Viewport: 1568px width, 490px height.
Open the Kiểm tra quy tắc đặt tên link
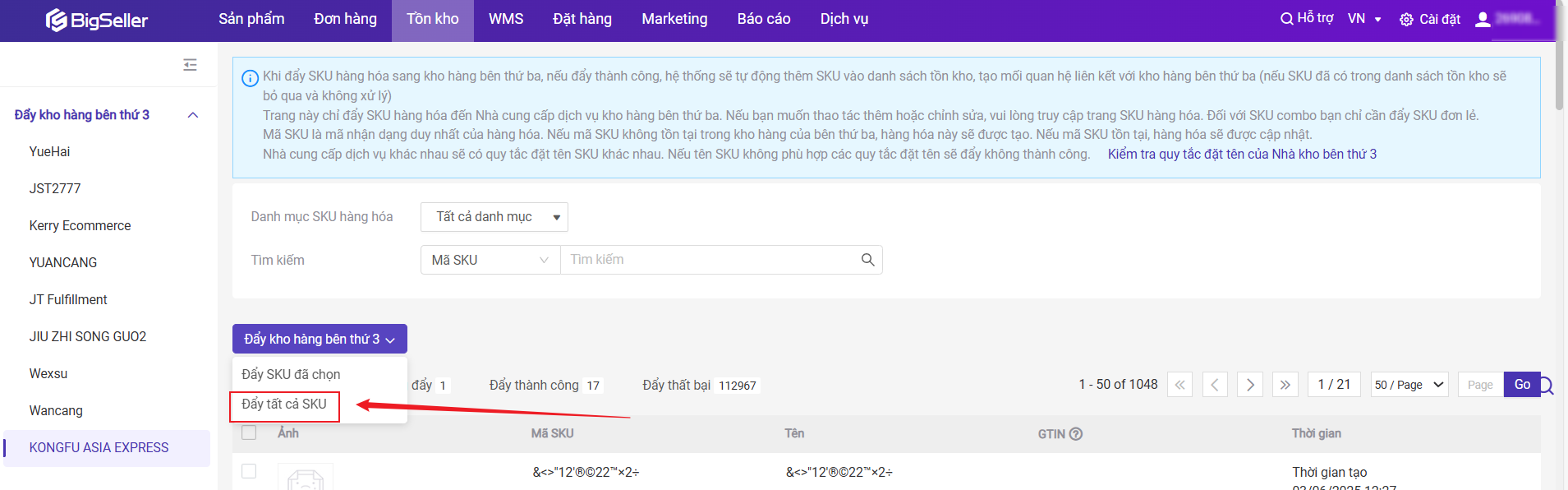point(1242,154)
